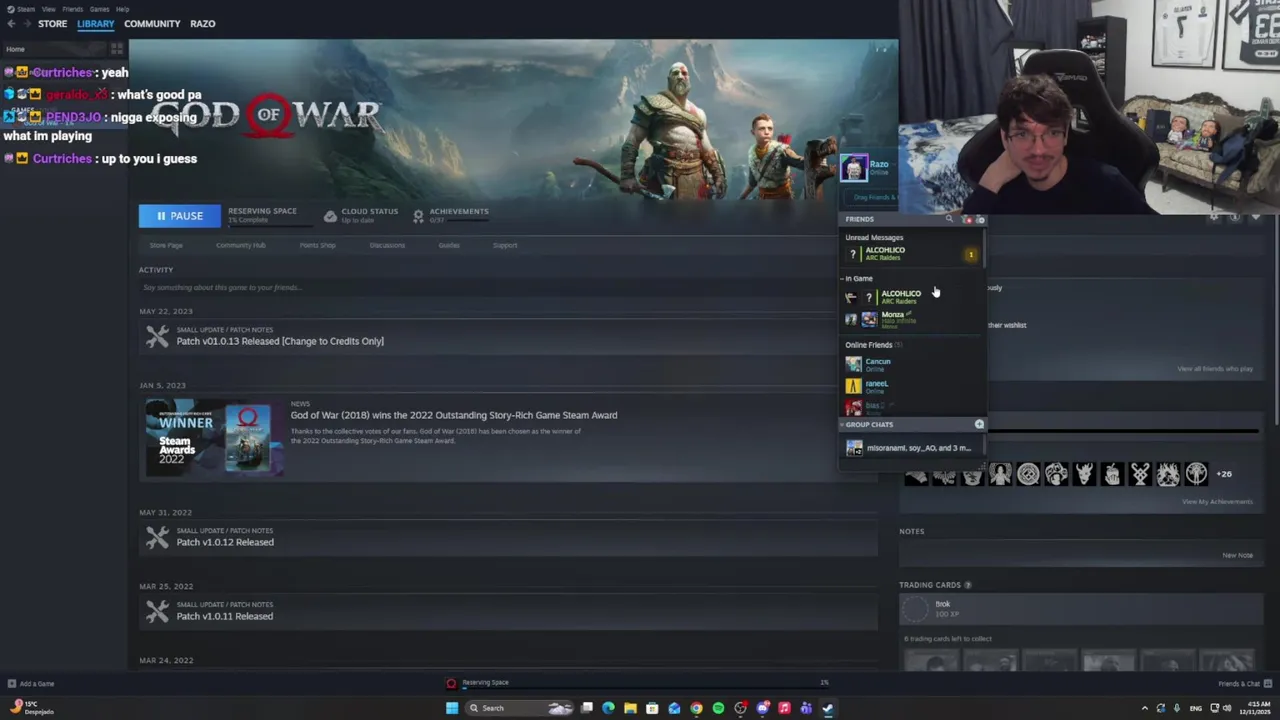Screen dimensions: 1280x720
Task: Click the Windows taskbar Search box
Action: (x=520, y=708)
